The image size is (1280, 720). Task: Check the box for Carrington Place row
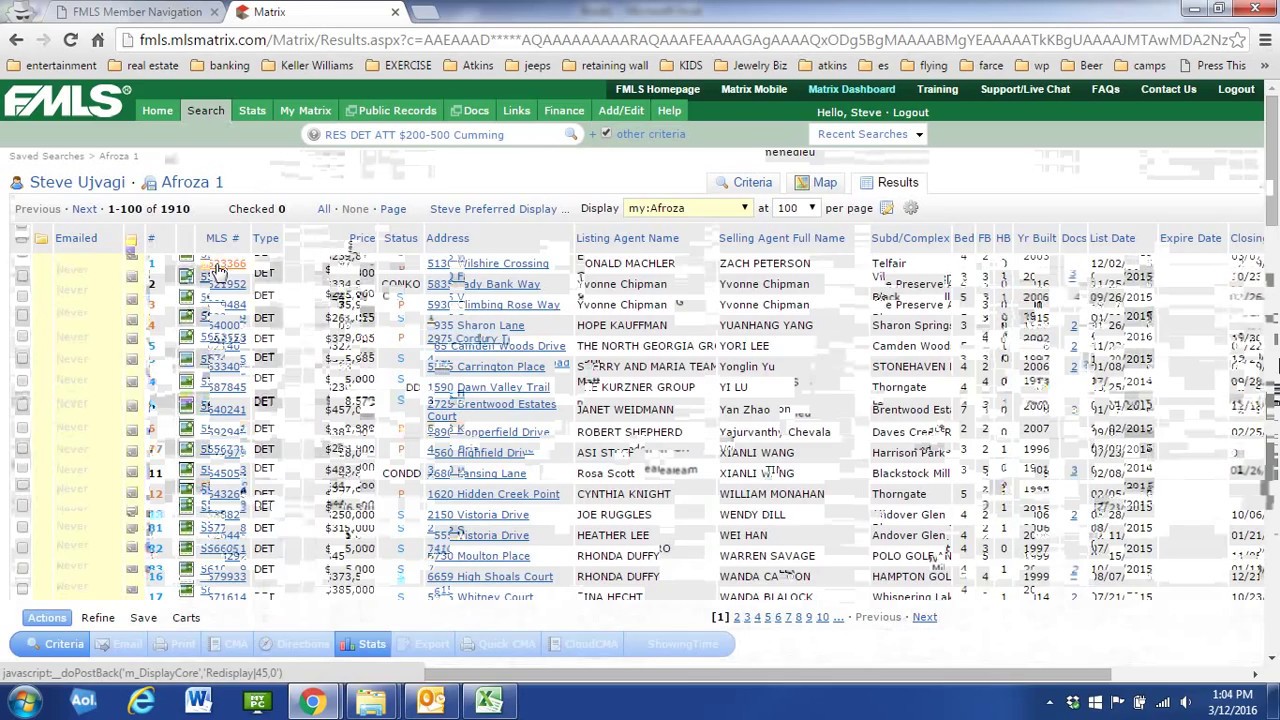pyautogui.click(x=22, y=359)
